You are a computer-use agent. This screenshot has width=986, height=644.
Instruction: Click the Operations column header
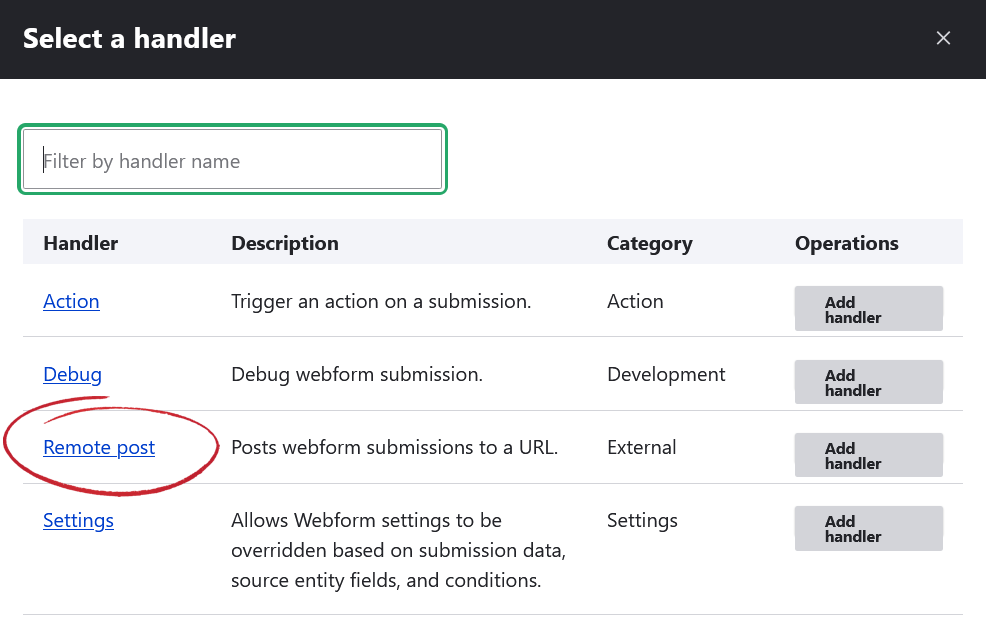(846, 243)
